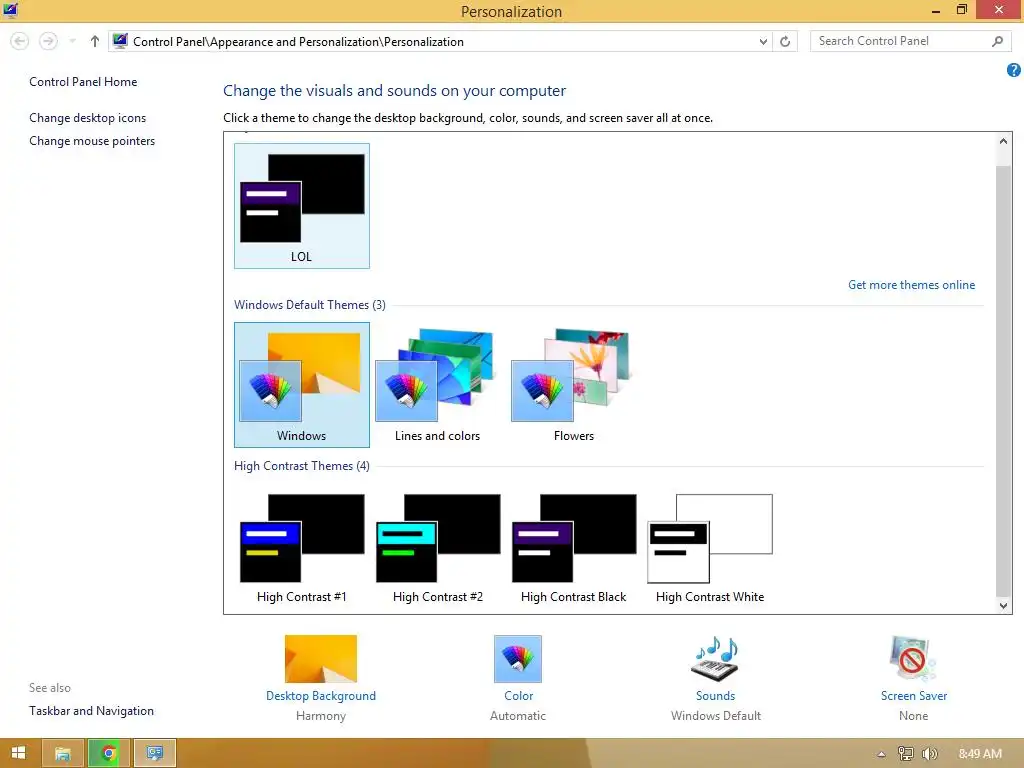1024x768 pixels.
Task: Apply High Contrast #1 theme
Action: coord(302,549)
